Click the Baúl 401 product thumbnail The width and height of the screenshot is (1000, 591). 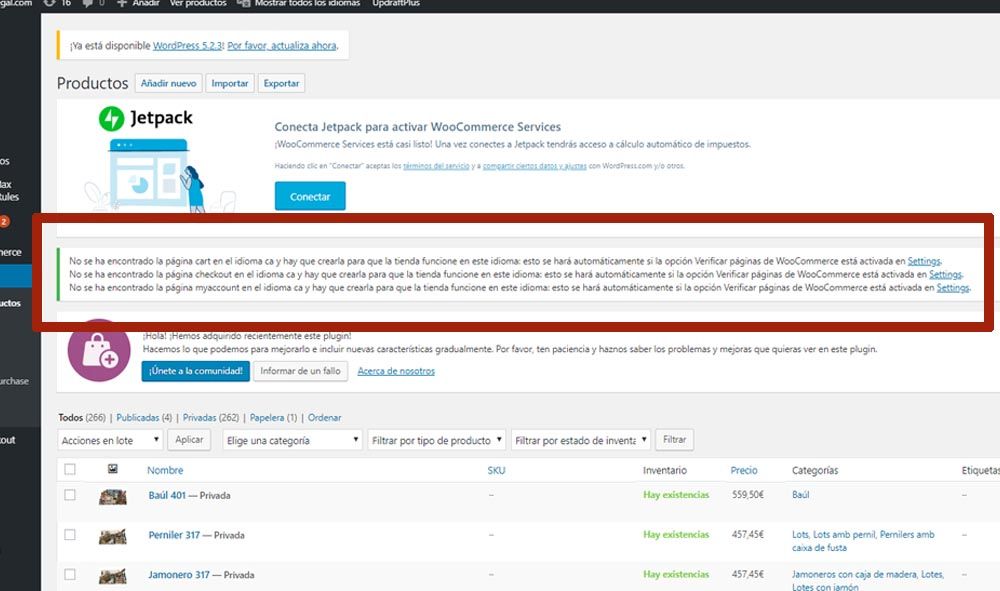point(113,497)
